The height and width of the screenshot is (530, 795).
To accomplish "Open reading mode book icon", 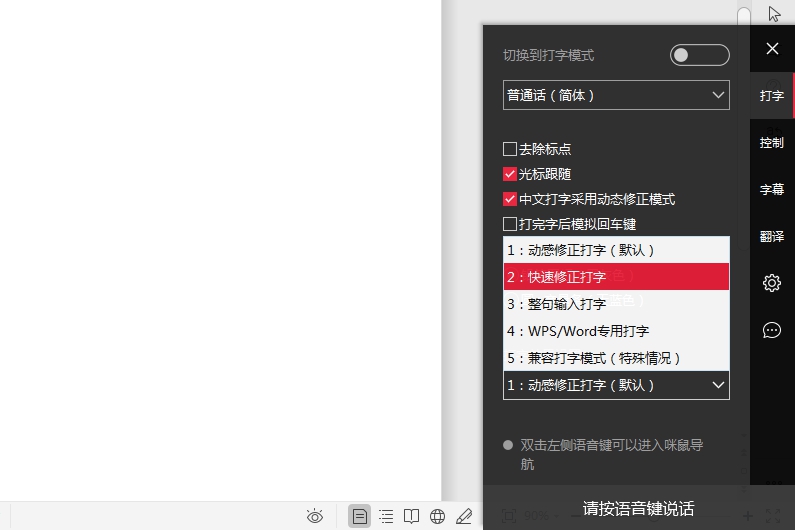I will [411, 516].
